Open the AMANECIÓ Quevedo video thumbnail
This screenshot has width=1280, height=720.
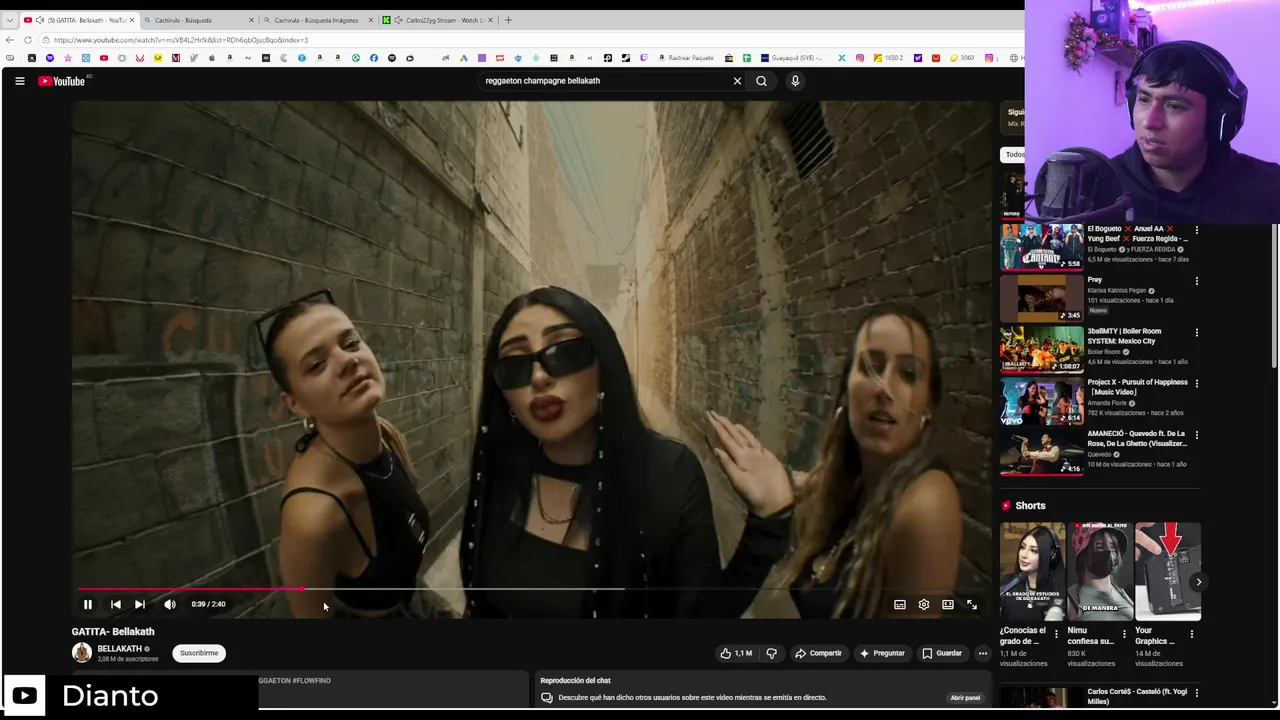tap(1042, 451)
